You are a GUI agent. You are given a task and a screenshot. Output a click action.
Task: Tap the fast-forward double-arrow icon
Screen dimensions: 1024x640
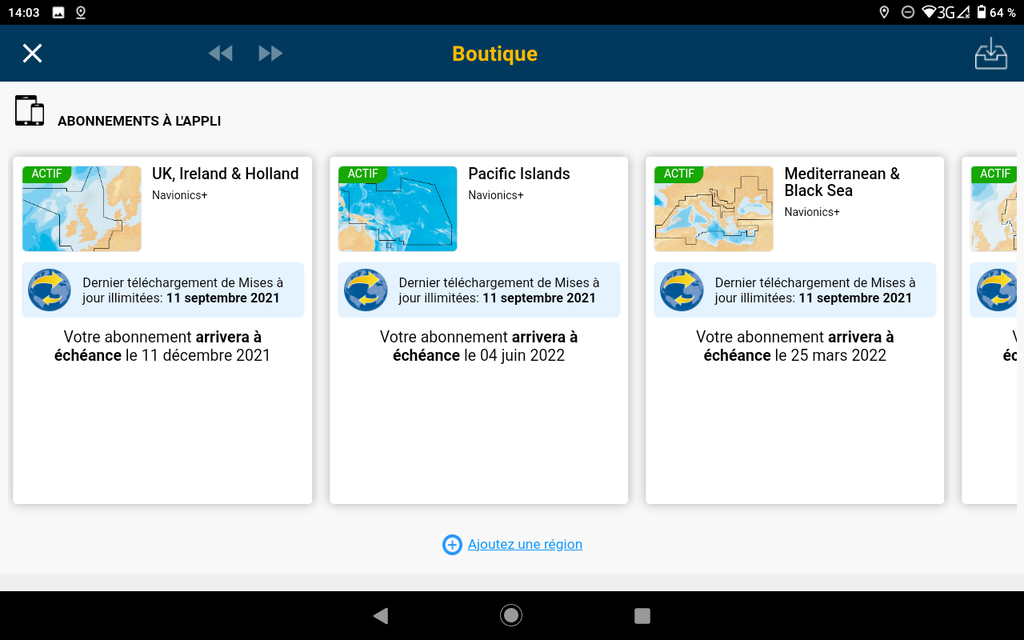270,54
